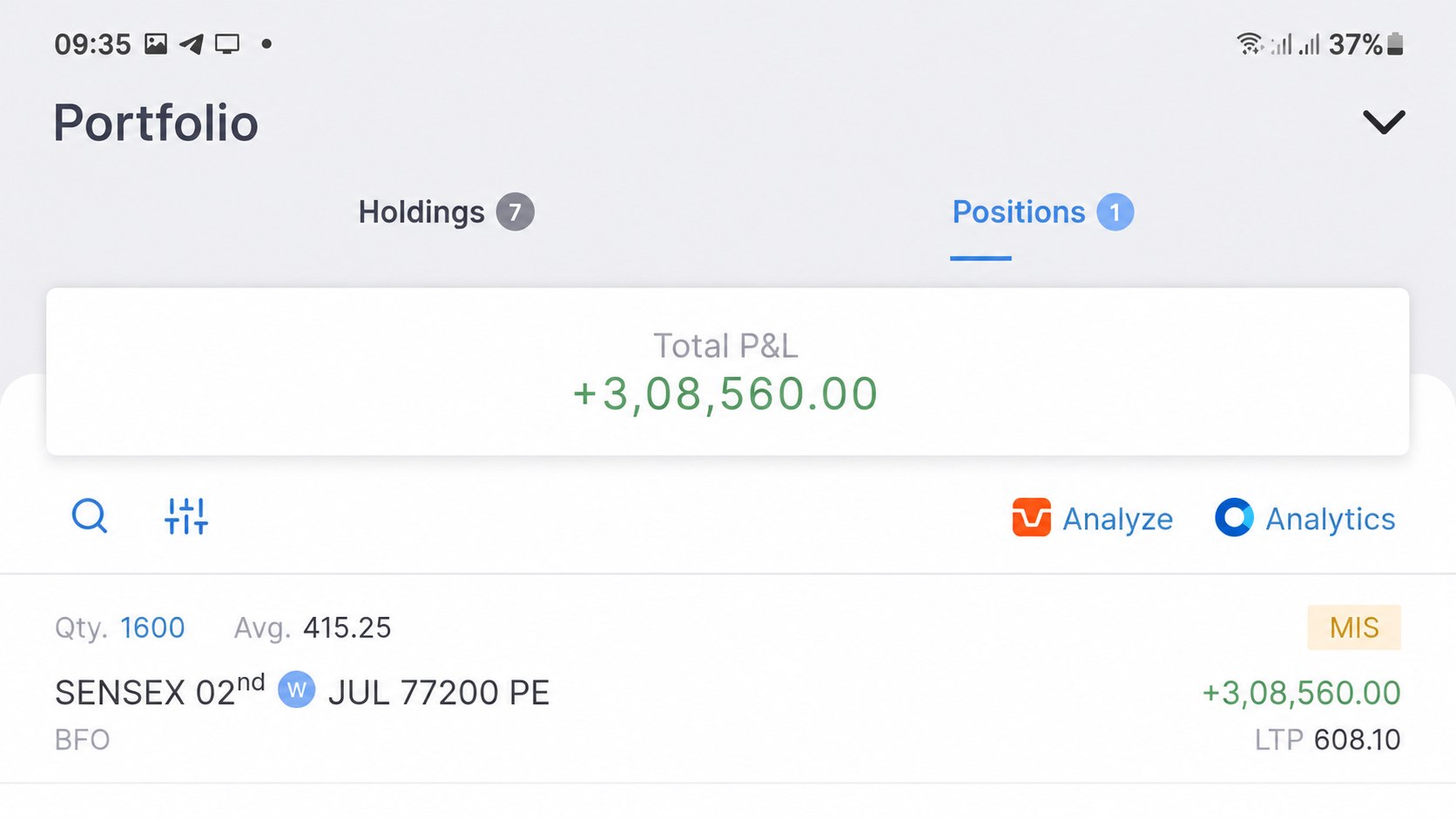Tap the Holdings count badge 7
Image resolution: width=1456 pixels, height=819 pixels.
[516, 211]
